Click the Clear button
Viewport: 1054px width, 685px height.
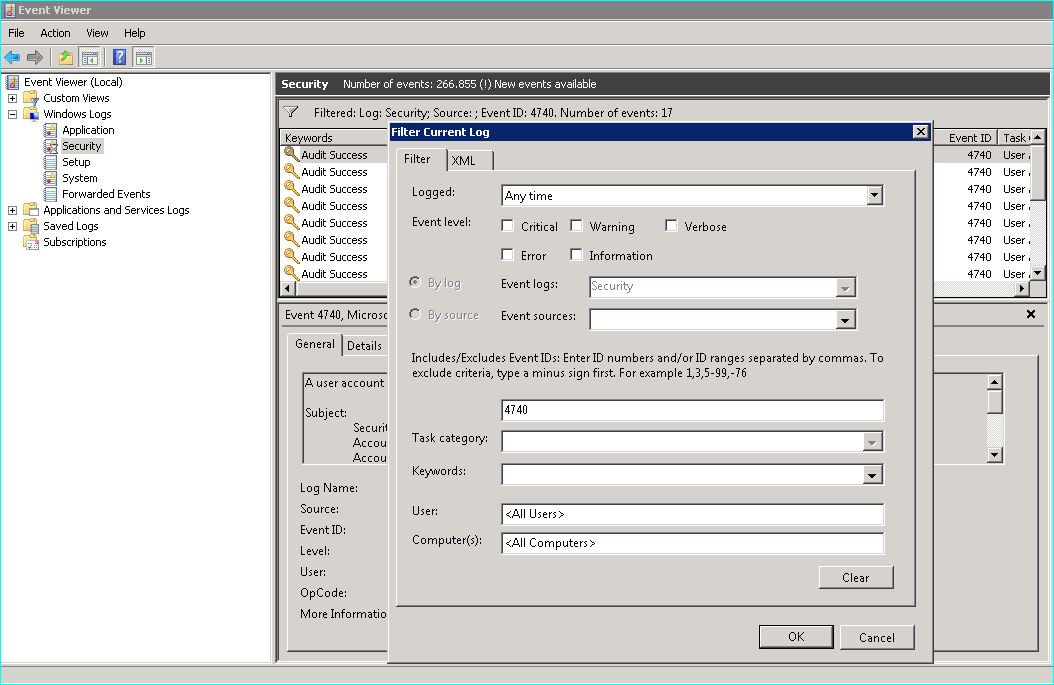(x=856, y=577)
